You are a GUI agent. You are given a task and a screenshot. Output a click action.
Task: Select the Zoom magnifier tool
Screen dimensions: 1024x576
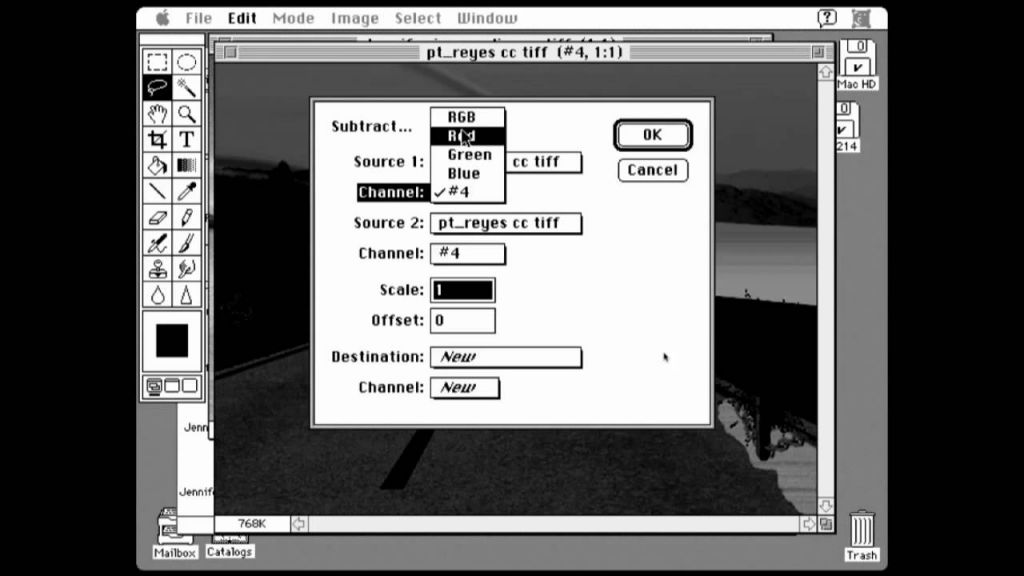[186, 113]
